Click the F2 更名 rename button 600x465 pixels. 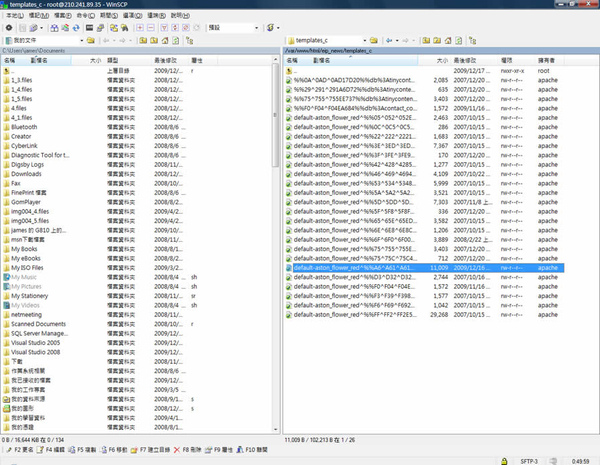(x=20, y=450)
